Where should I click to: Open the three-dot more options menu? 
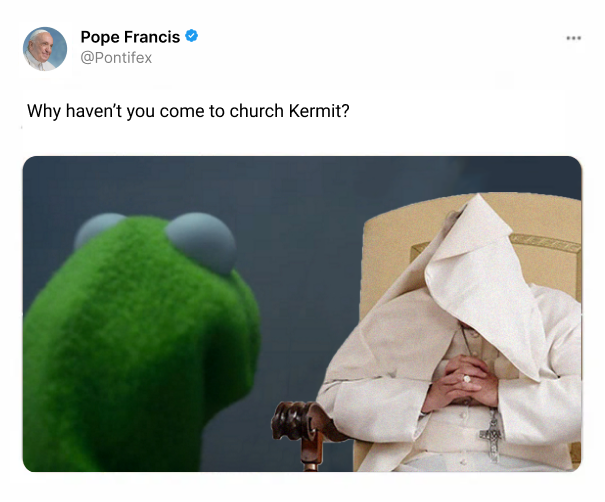573,38
